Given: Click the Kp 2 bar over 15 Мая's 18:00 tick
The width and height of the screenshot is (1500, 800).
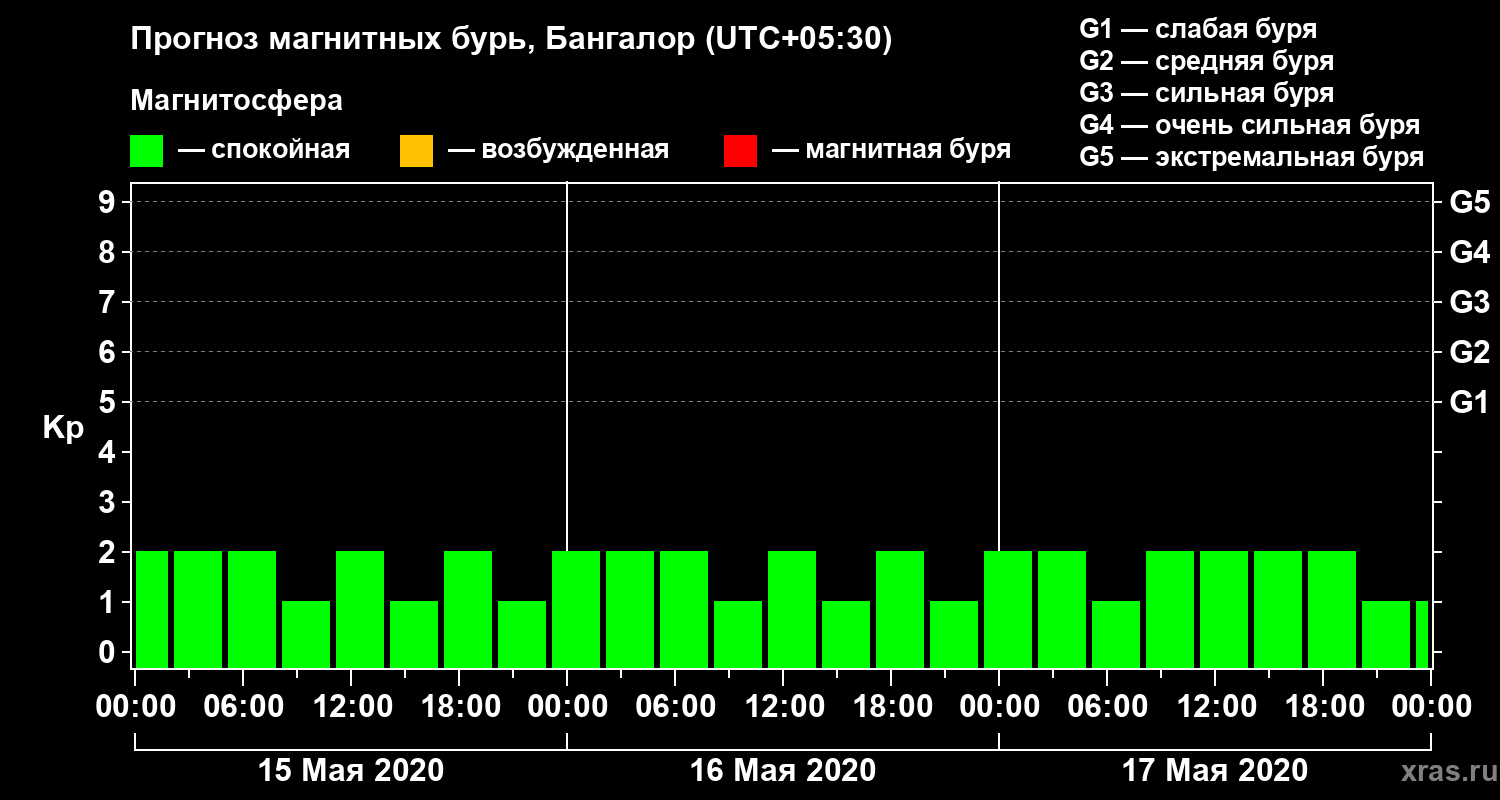Looking at the screenshot, I should coord(468,609).
